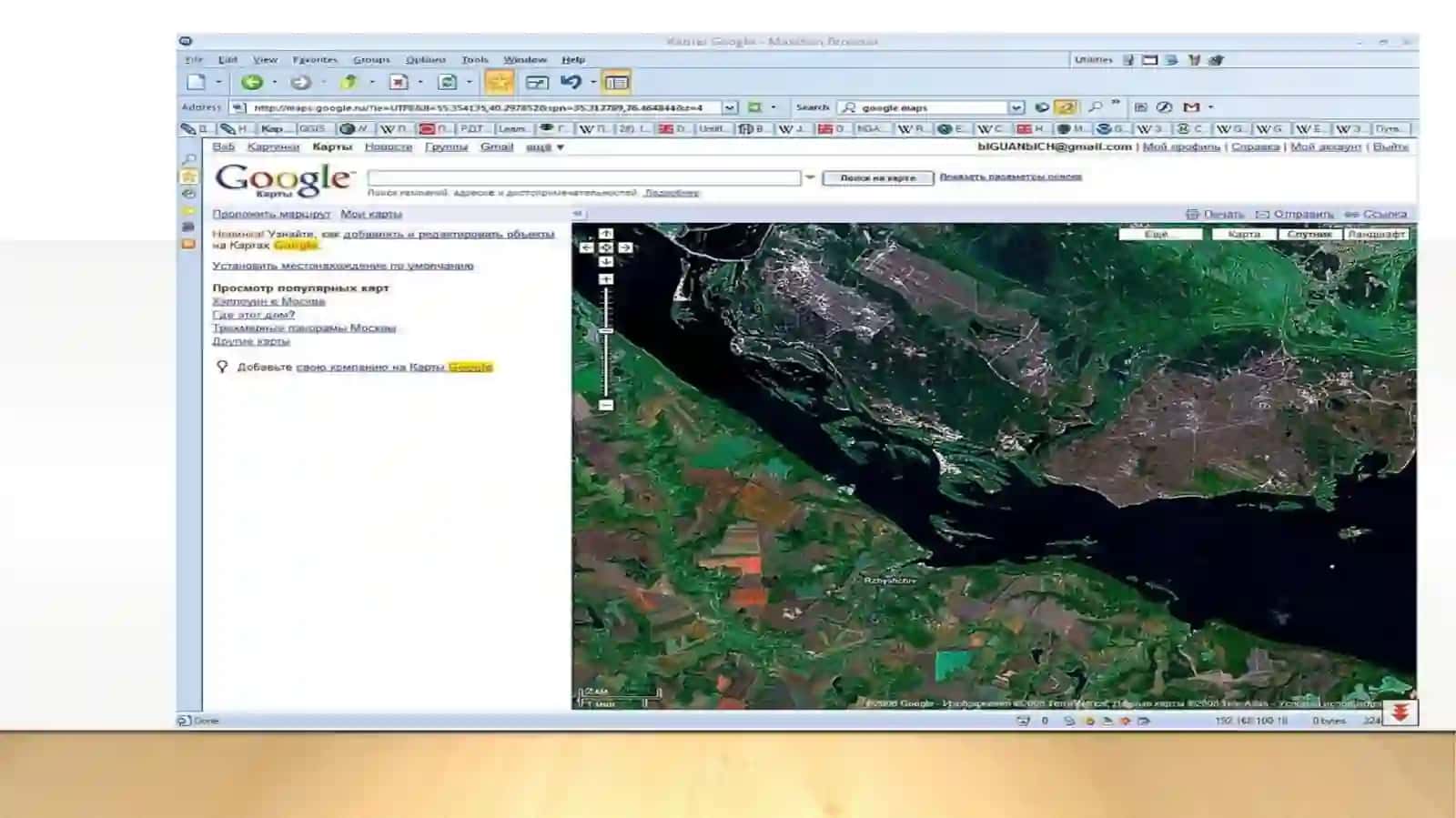Open the Groups menu
The image size is (1456, 818).
(371, 59)
